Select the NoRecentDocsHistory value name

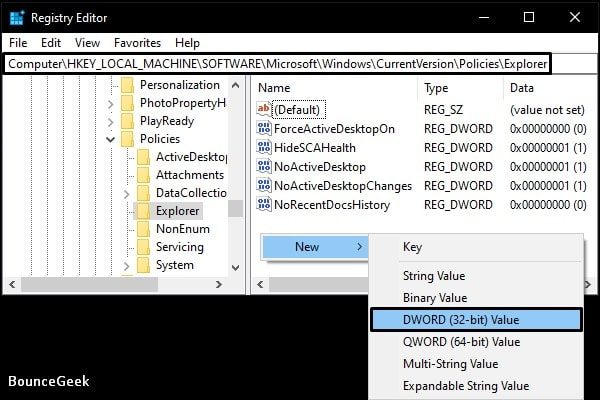[x=332, y=204]
